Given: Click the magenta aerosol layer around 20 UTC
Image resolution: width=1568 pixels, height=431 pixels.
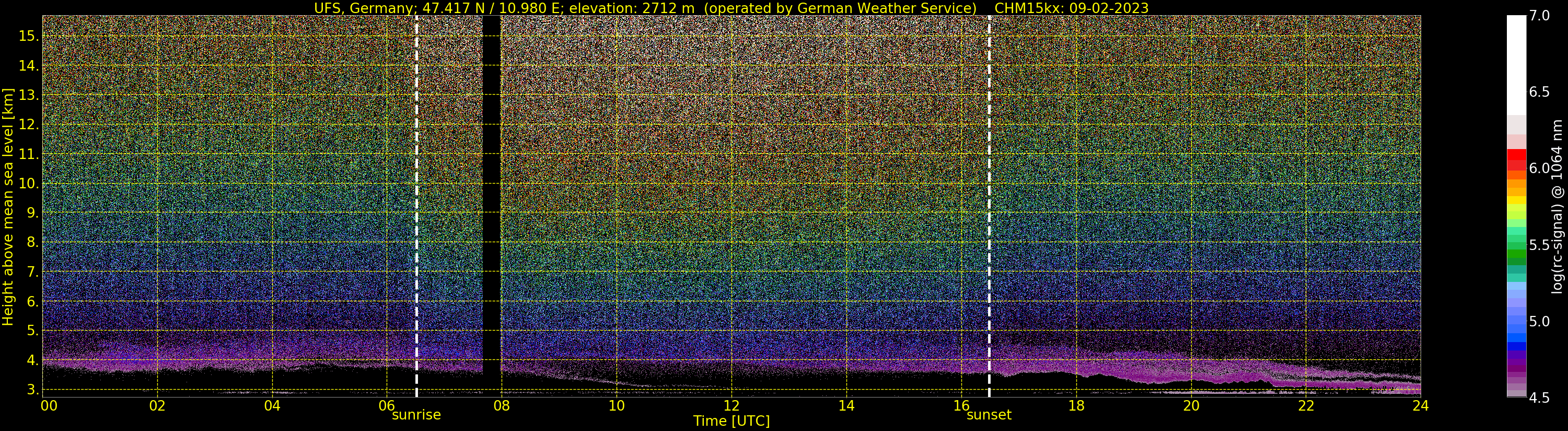Looking at the screenshot, I should (1191, 369).
